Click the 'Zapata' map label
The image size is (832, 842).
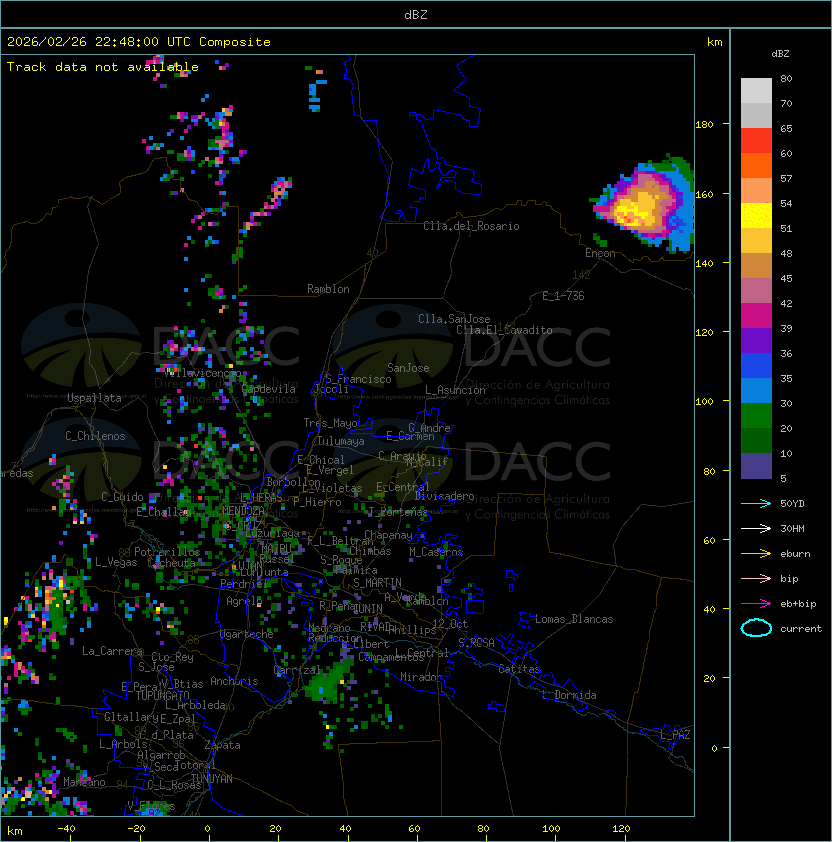[222, 745]
